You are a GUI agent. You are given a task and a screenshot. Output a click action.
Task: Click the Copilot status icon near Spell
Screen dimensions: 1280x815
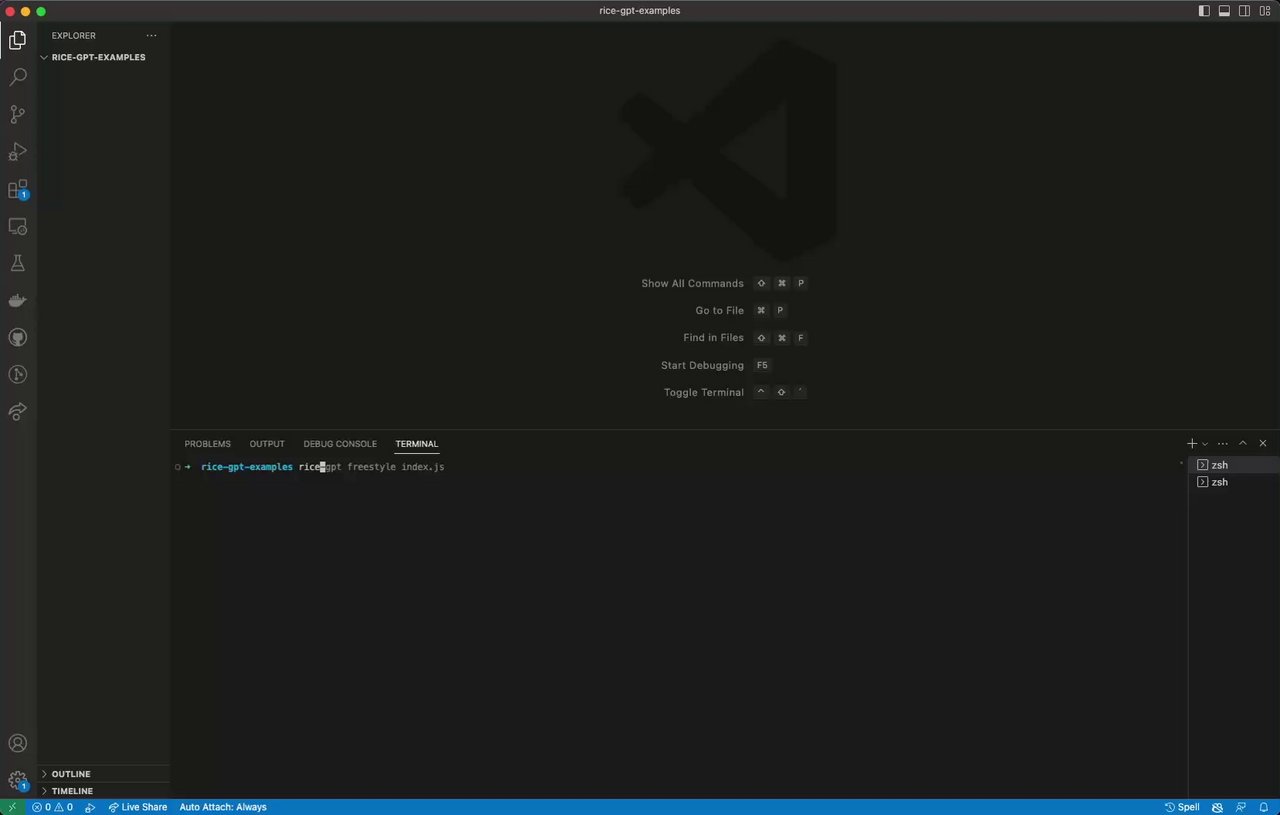point(1217,807)
